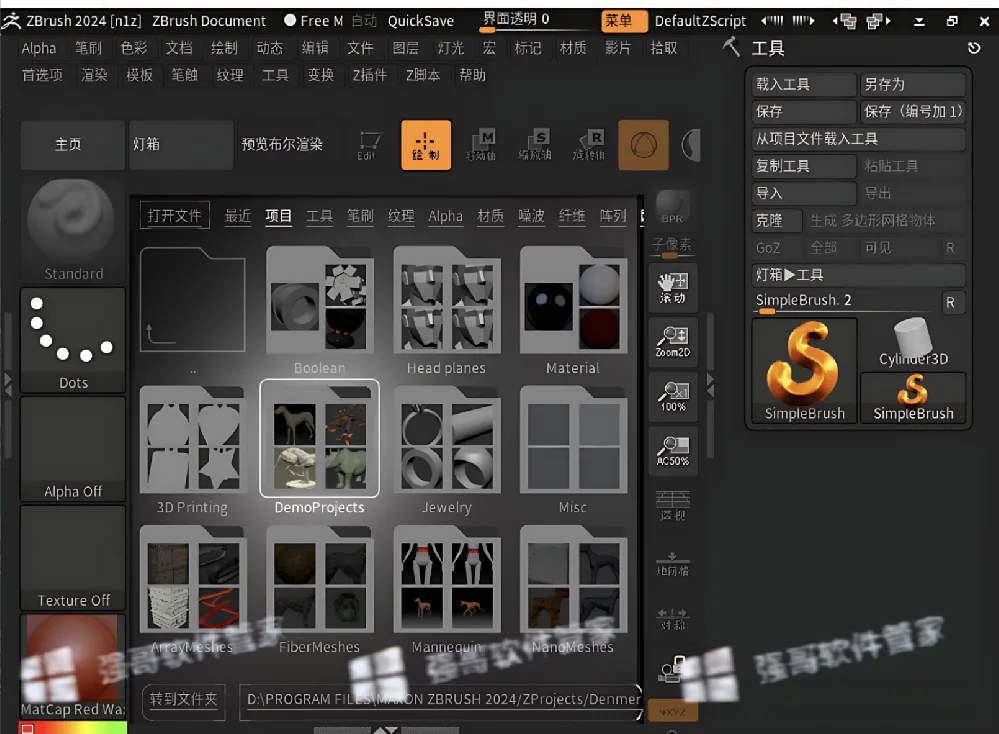The width and height of the screenshot is (999, 734).
Task: Go up to parent folder icon
Action: pos(192,299)
